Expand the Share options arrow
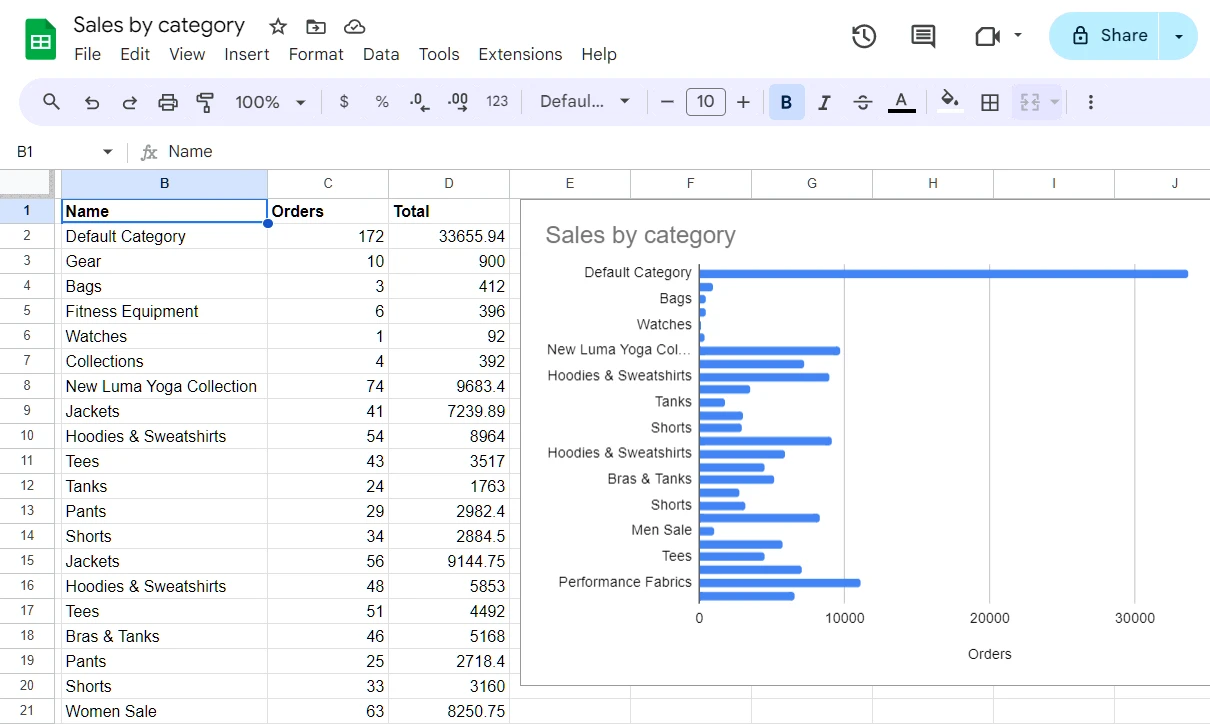The image size is (1210, 724). [x=1179, y=34]
